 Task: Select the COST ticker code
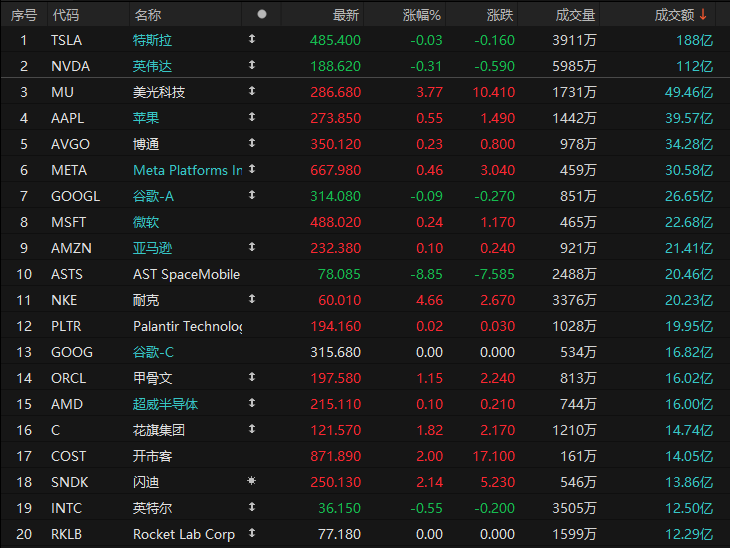(68, 456)
